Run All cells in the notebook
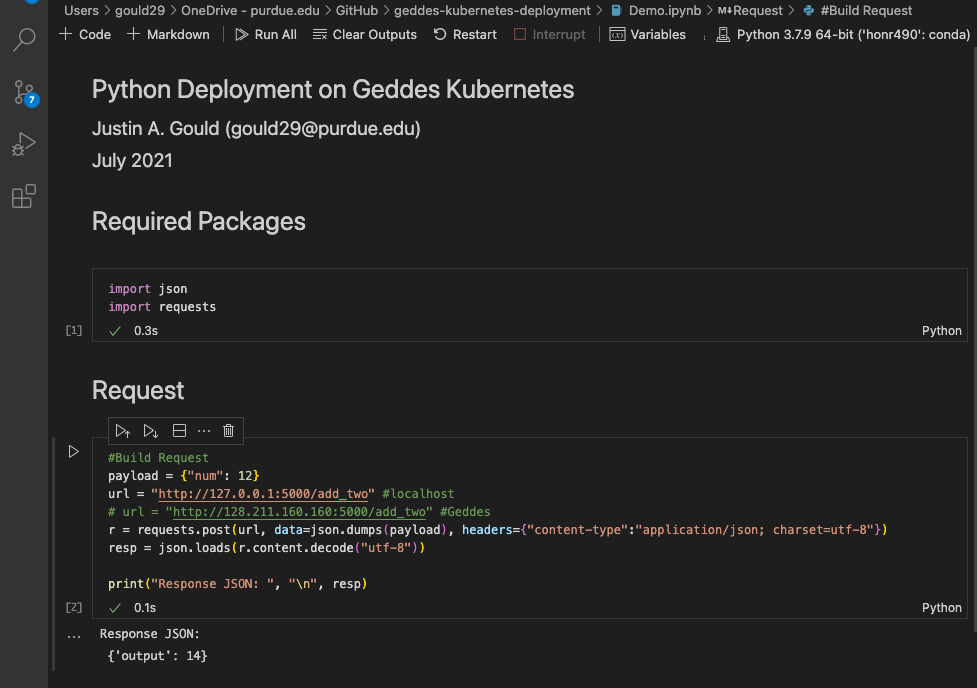Screen dimensions: 977x688 (x=265, y=34)
